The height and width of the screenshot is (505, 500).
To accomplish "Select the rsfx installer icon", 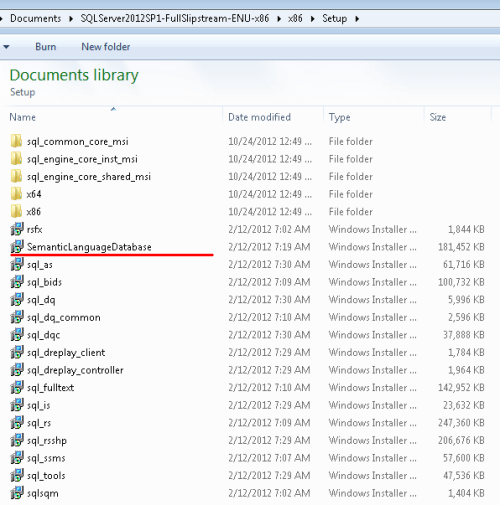I will pyautogui.click(x=17, y=229).
